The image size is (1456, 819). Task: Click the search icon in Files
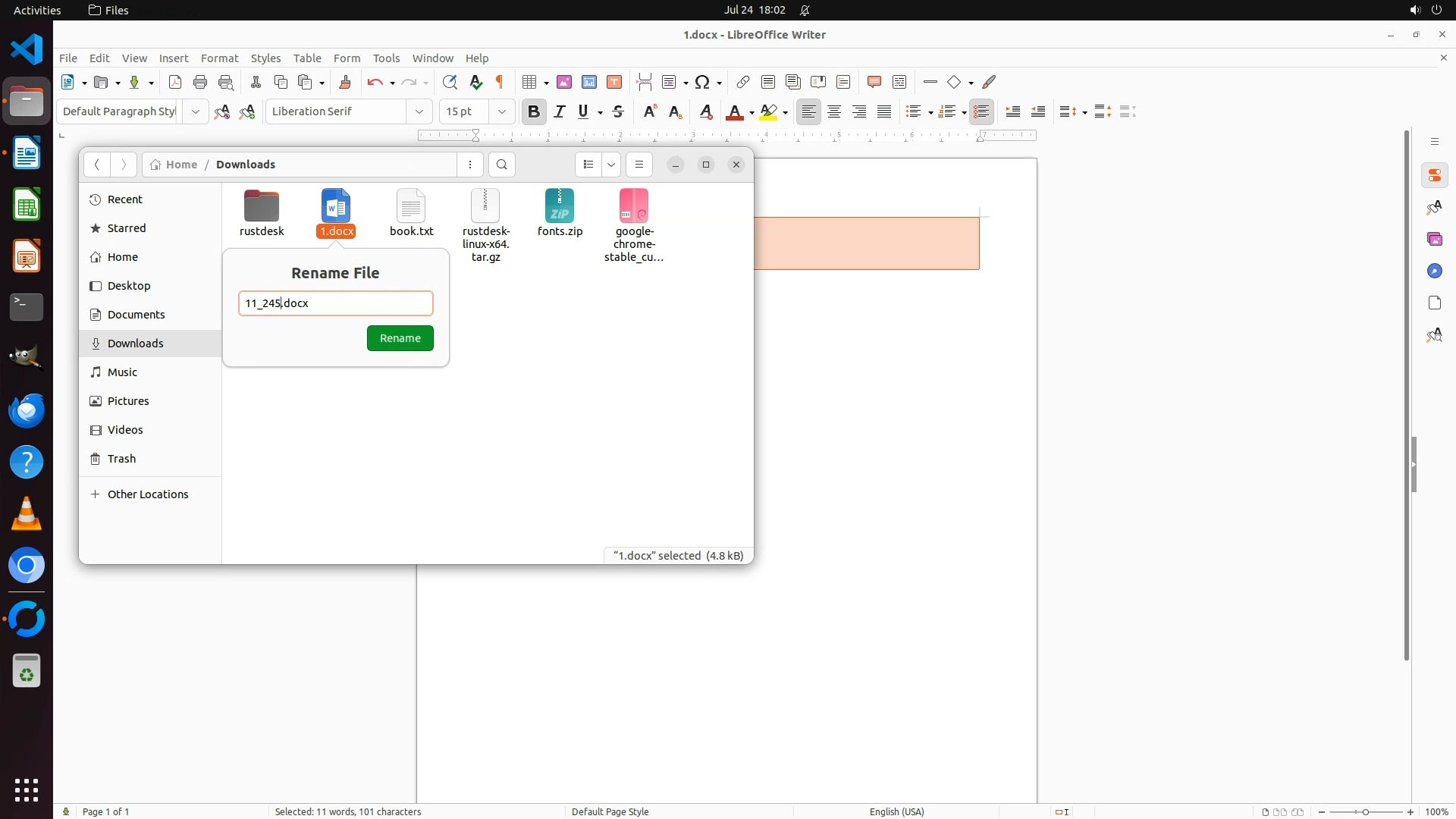[501, 165]
